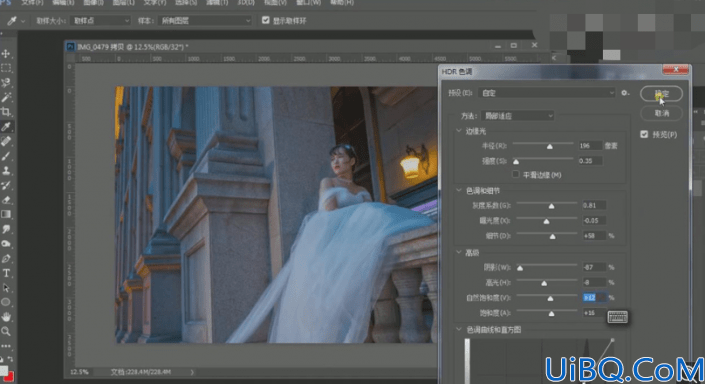Open the Edit (E) menu
Viewport: 705px width, 384px height.
(63, 3)
